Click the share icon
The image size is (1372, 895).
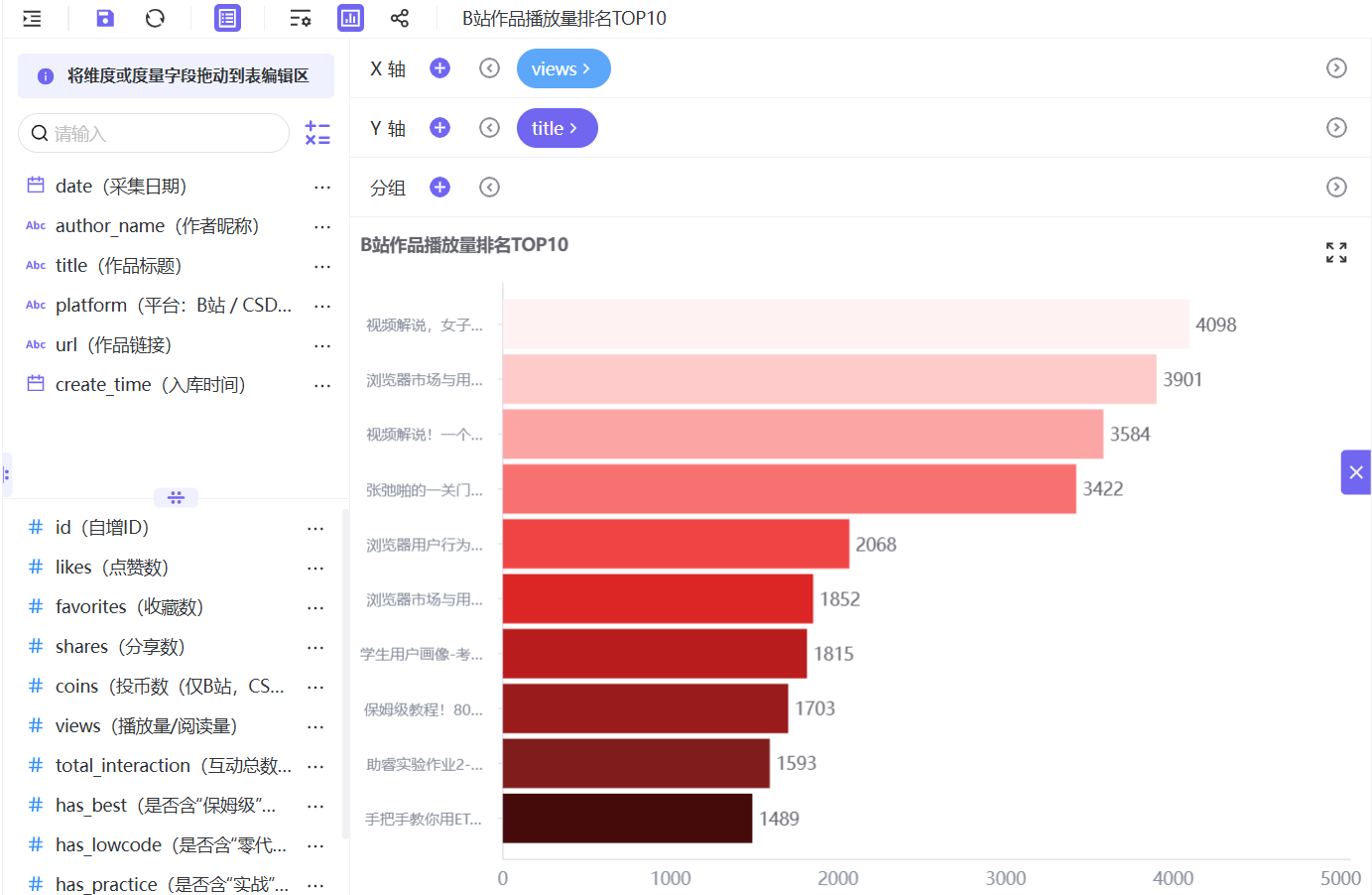[400, 18]
